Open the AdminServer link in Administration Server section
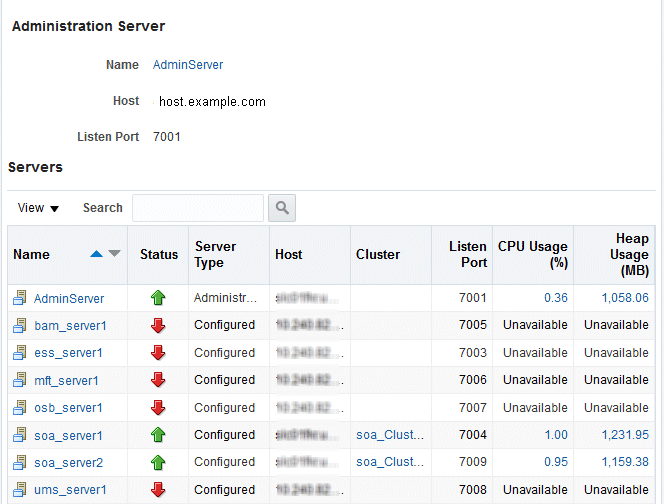This screenshot has height=504, width=664. click(188, 65)
